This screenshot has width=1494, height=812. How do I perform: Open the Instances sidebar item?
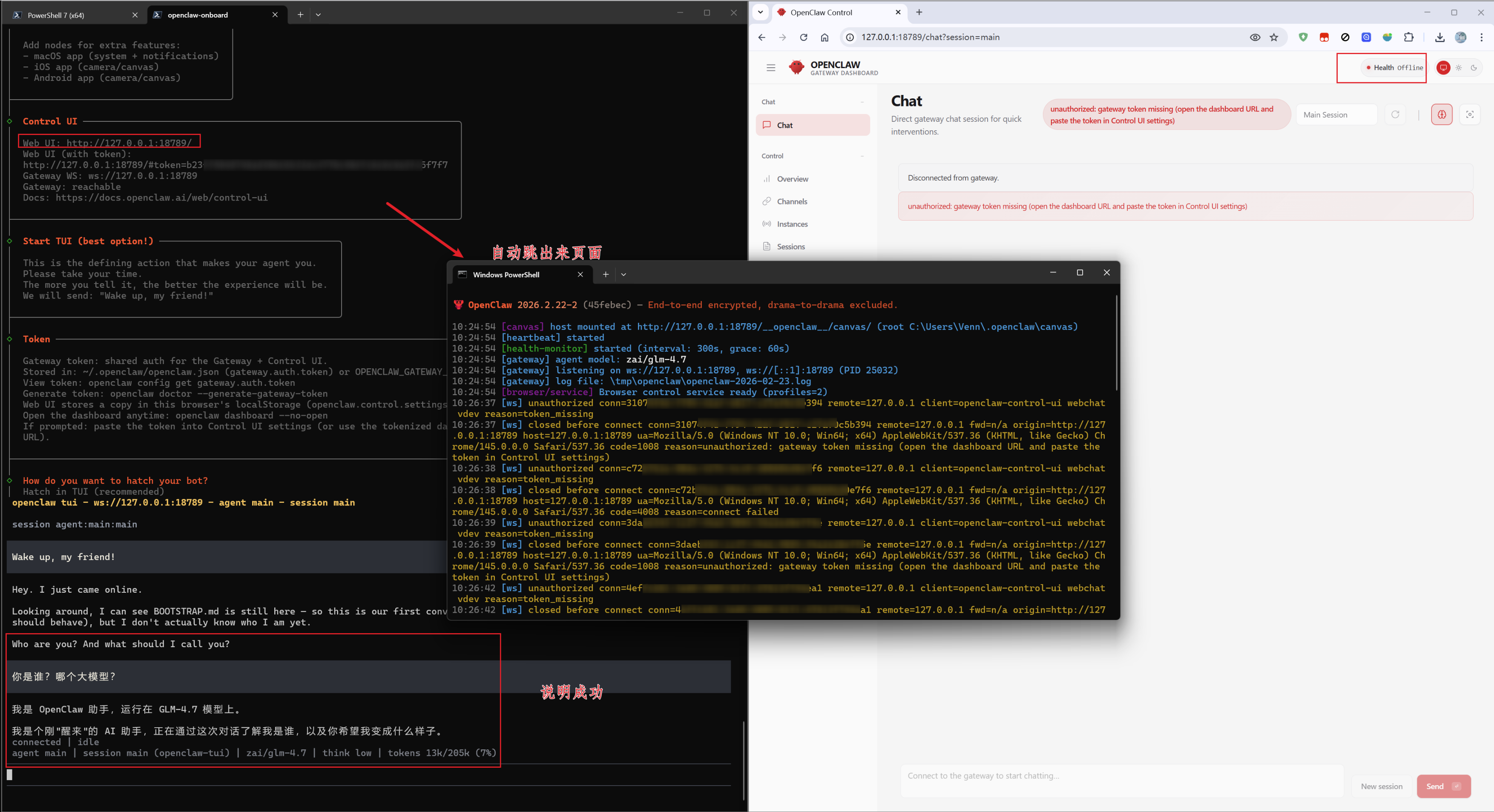coord(792,224)
